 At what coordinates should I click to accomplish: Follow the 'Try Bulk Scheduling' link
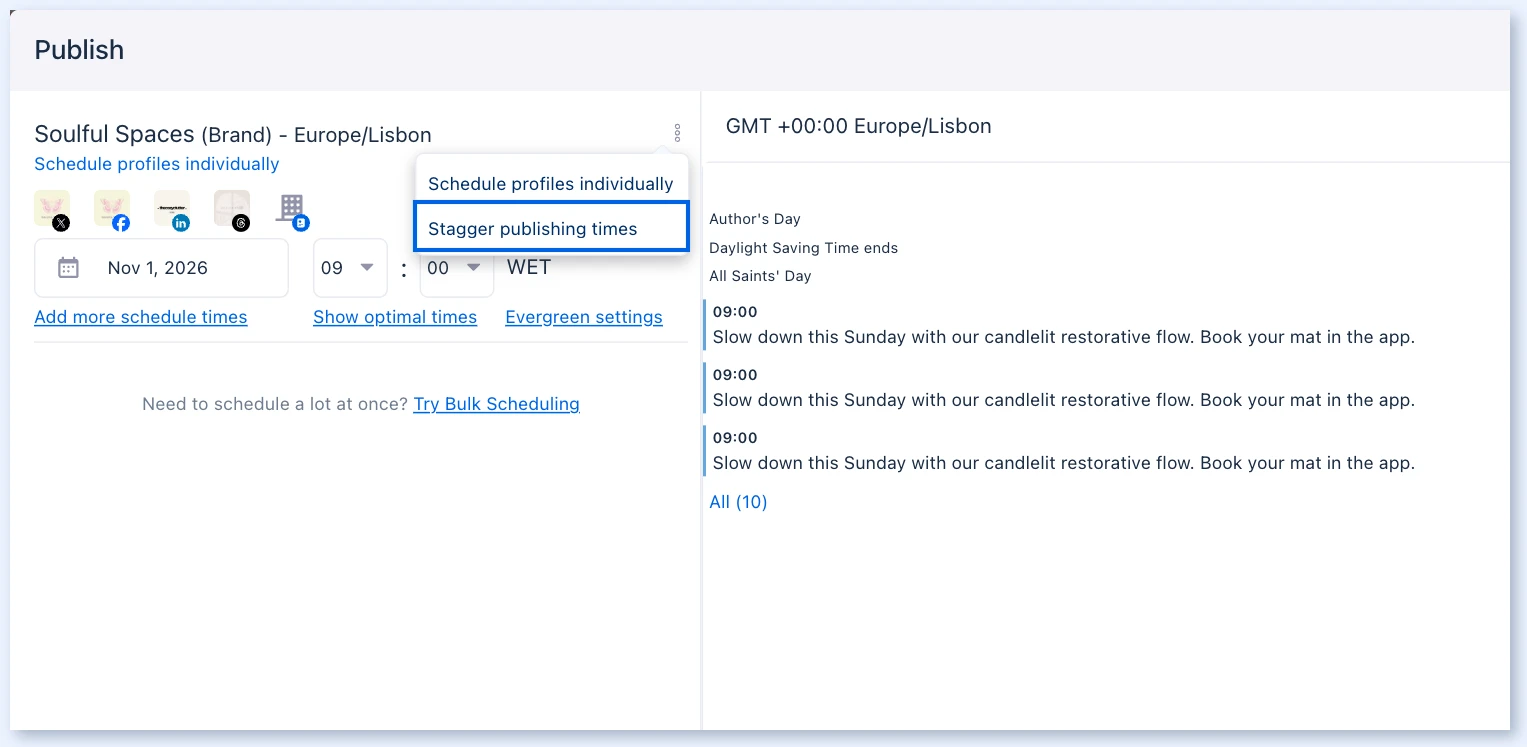497,404
